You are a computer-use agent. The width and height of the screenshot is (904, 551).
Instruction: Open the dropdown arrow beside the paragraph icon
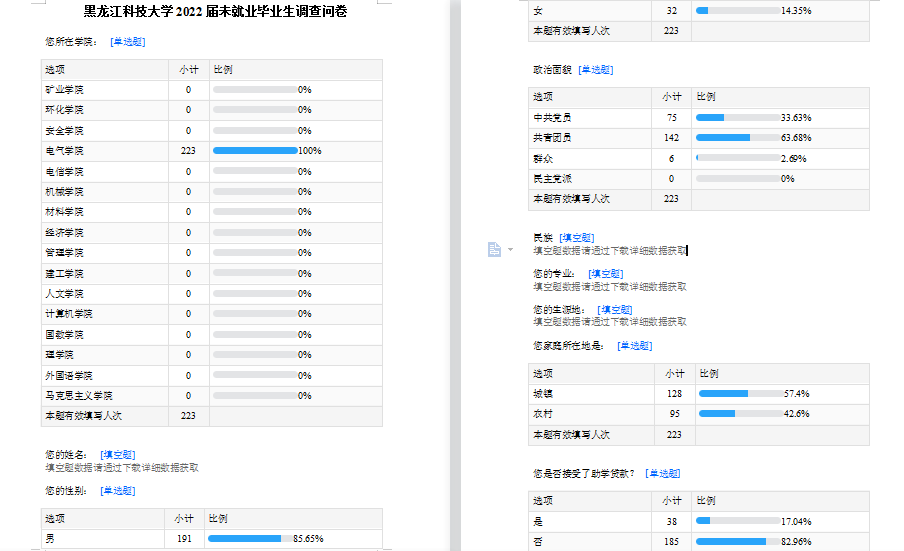pyautogui.click(x=510, y=250)
